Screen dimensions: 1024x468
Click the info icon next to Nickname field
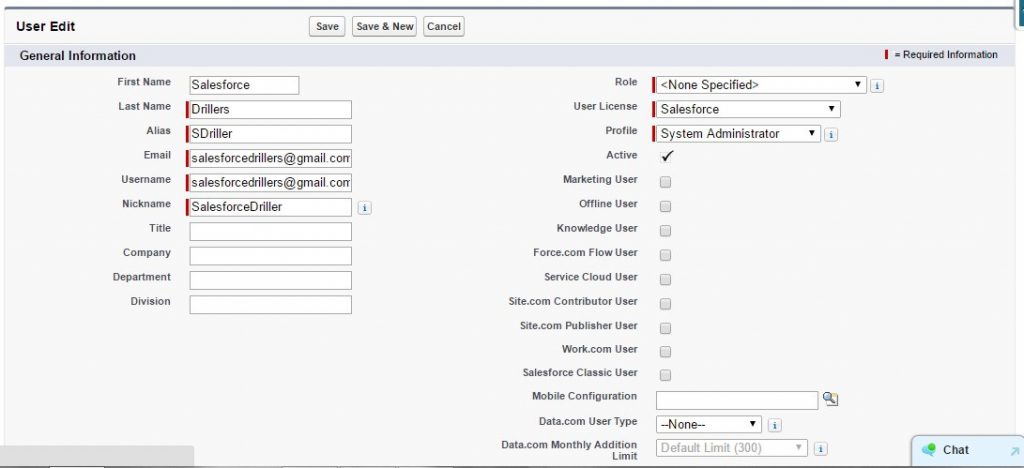pyautogui.click(x=364, y=208)
